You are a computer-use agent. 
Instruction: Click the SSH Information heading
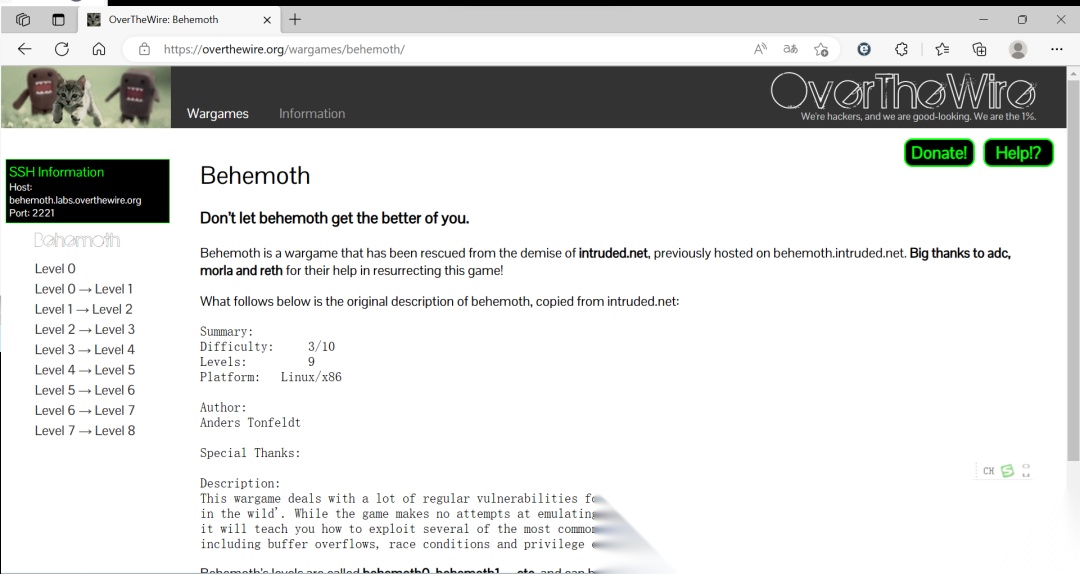click(x=56, y=172)
